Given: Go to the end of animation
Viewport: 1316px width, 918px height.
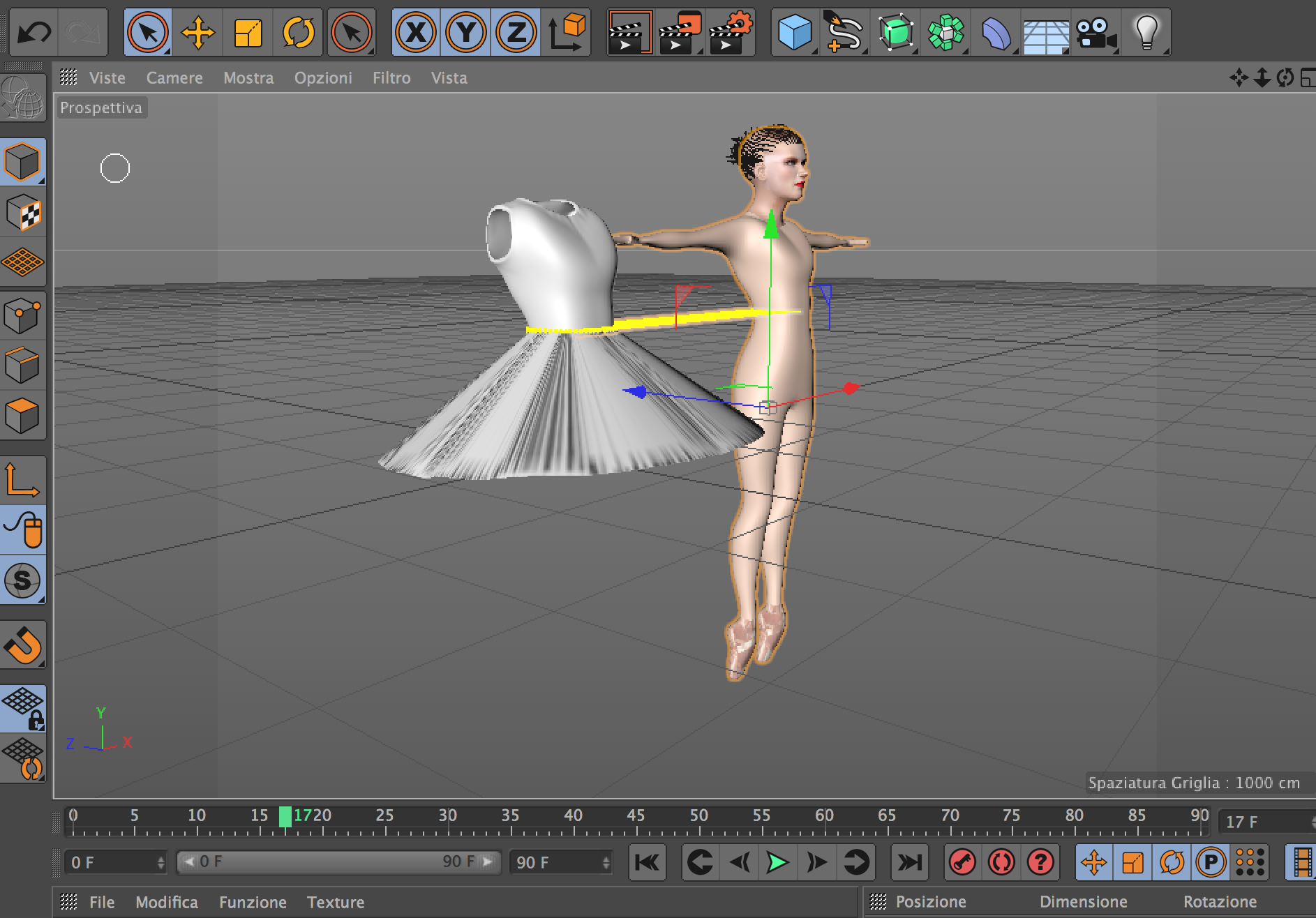Looking at the screenshot, I should point(909,863).
